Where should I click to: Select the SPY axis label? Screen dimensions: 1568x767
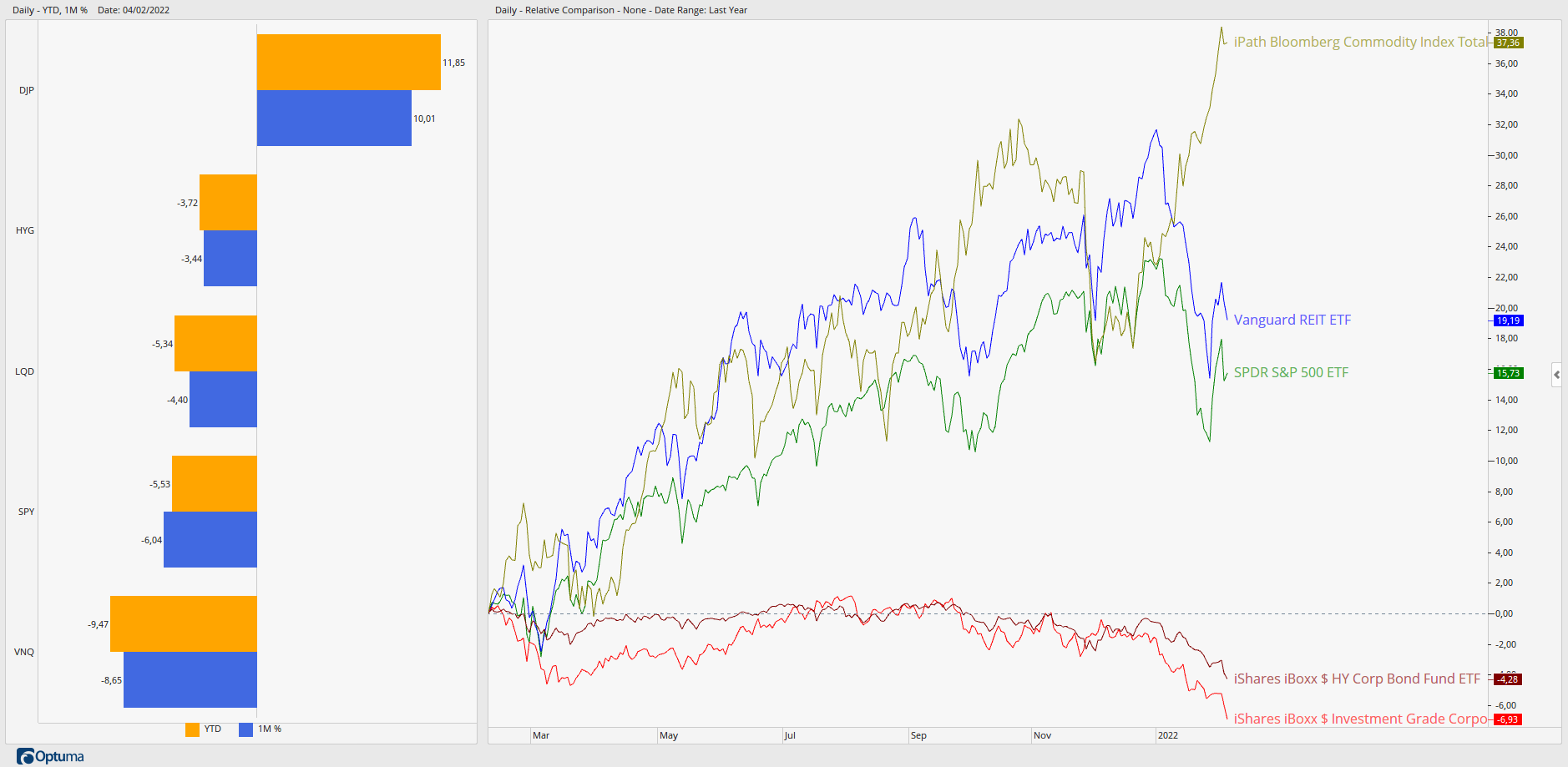point(27,512)
